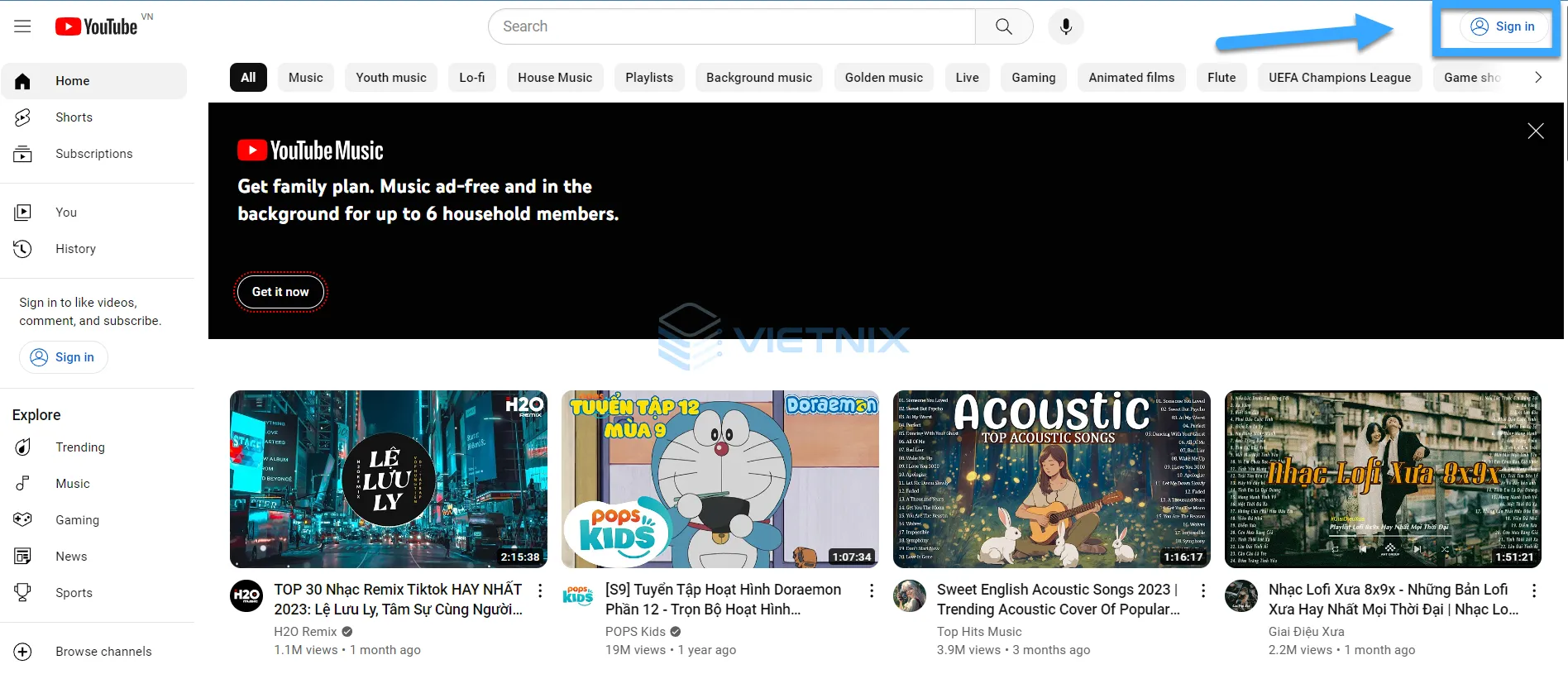Show more category chips with right arrow
1568x674 pixels.
point(1538,77)
